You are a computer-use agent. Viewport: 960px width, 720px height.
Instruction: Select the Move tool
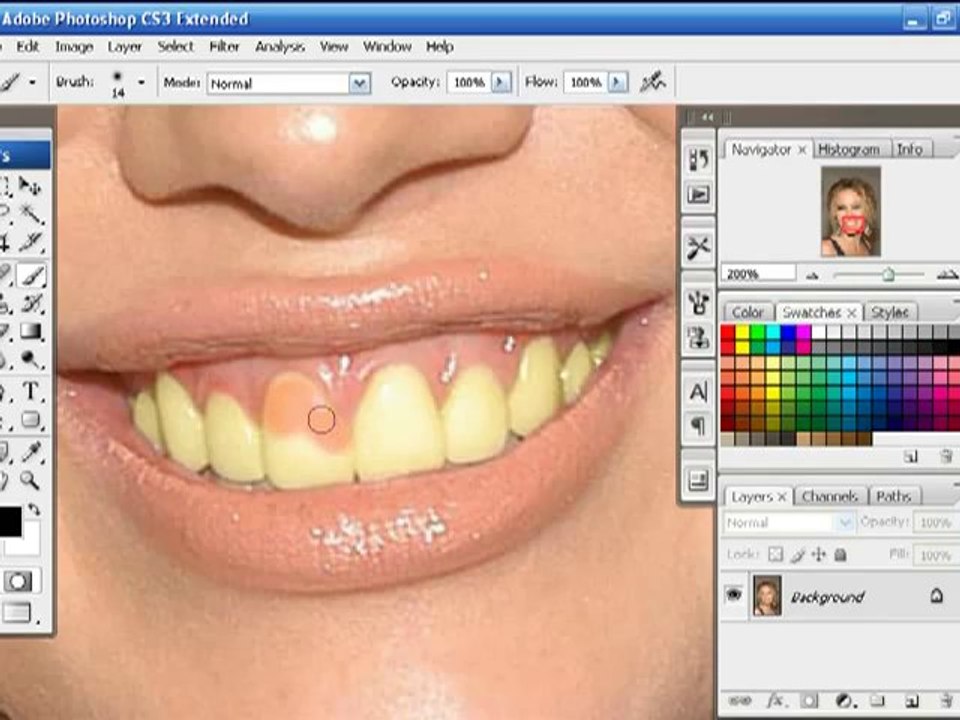pyautogui.click(x=29, y=185)
